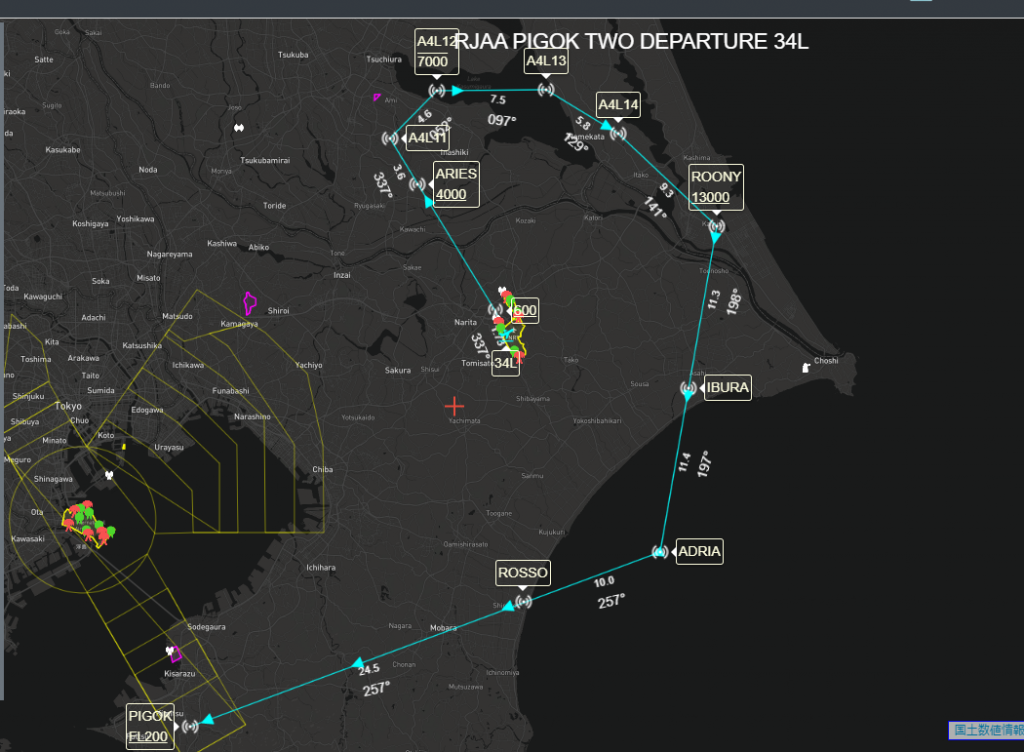Click the red crosshair marker near Yachimata
The width and height of the screenshot is (1024, 752).
pos(455,406)
